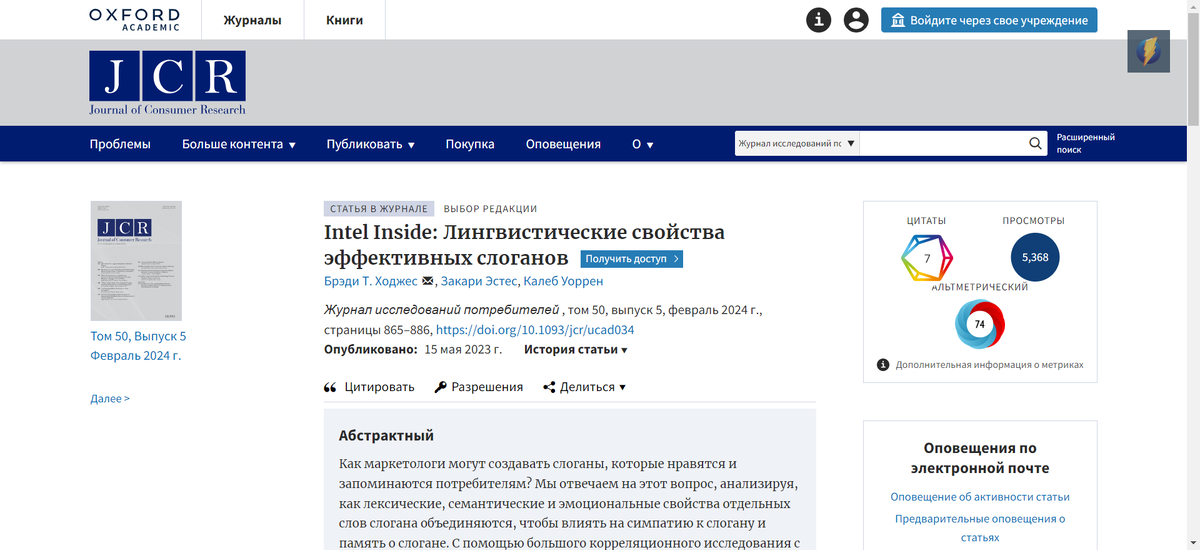Open the DOI link

click(535, 330)
